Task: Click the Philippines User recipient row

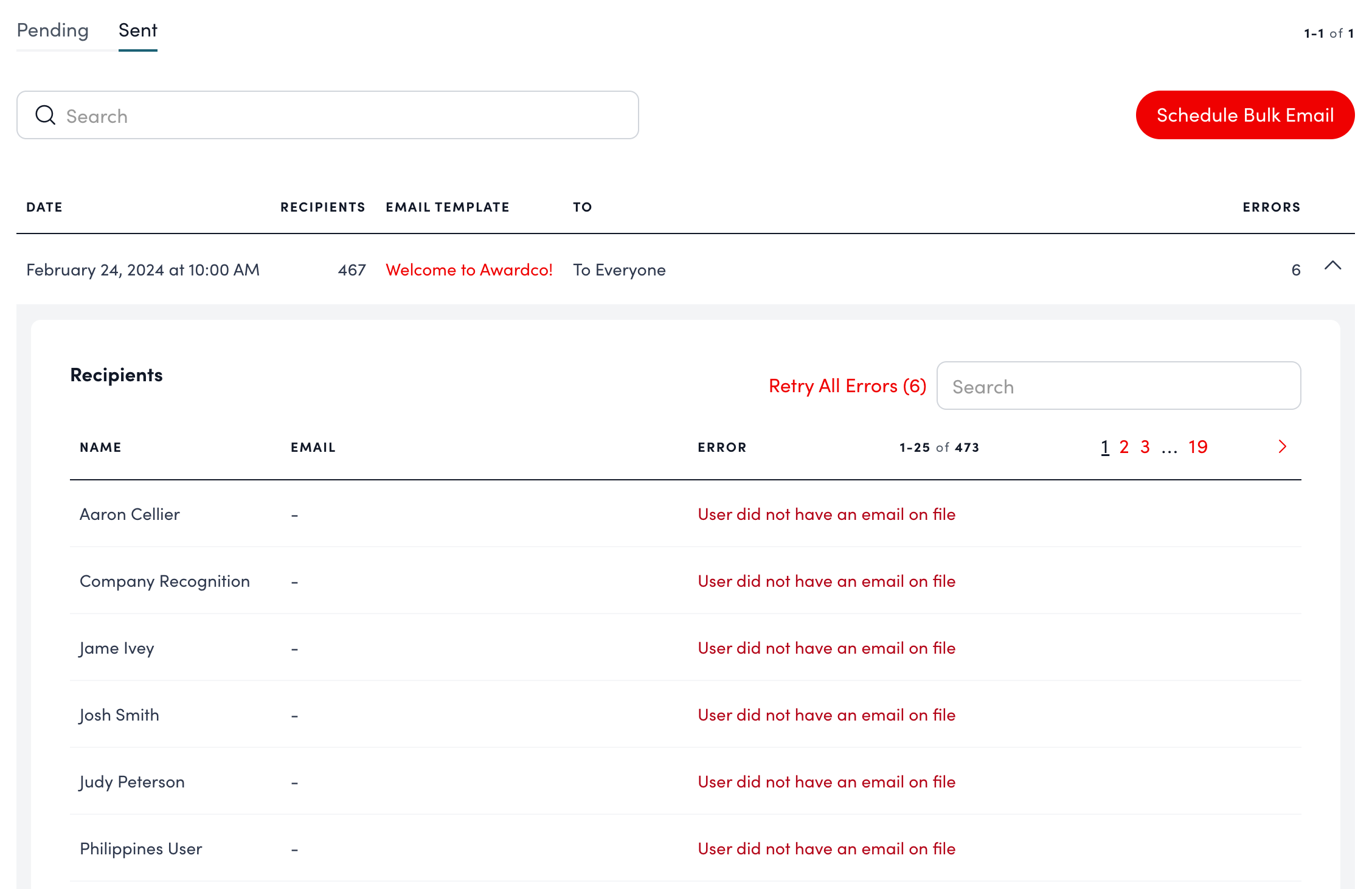Action: 141,849
